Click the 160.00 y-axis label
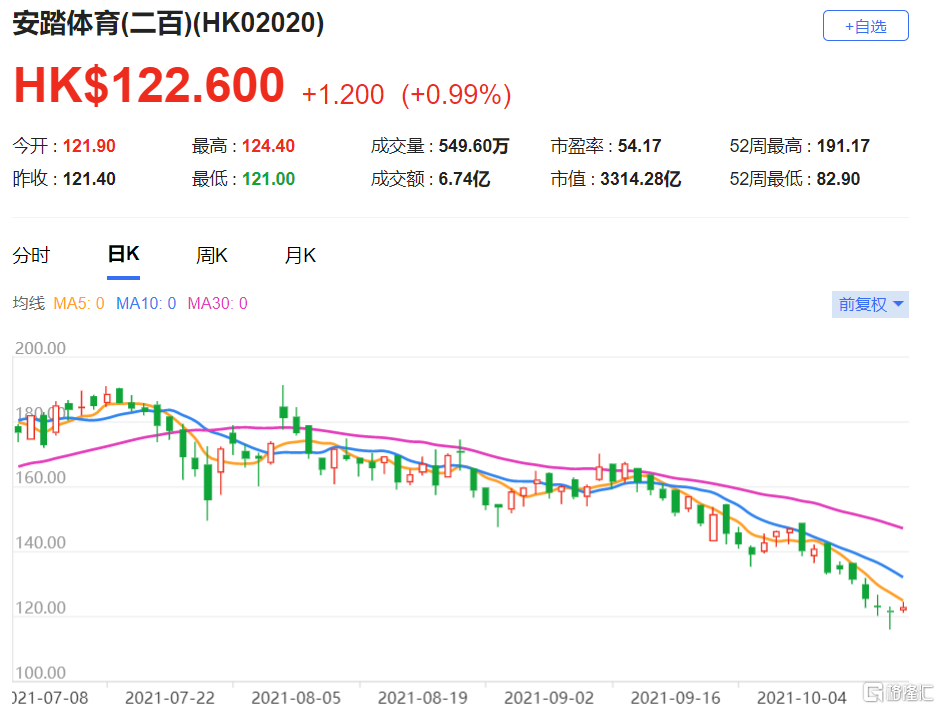This screenshot has height=710, width=941. 40,477
